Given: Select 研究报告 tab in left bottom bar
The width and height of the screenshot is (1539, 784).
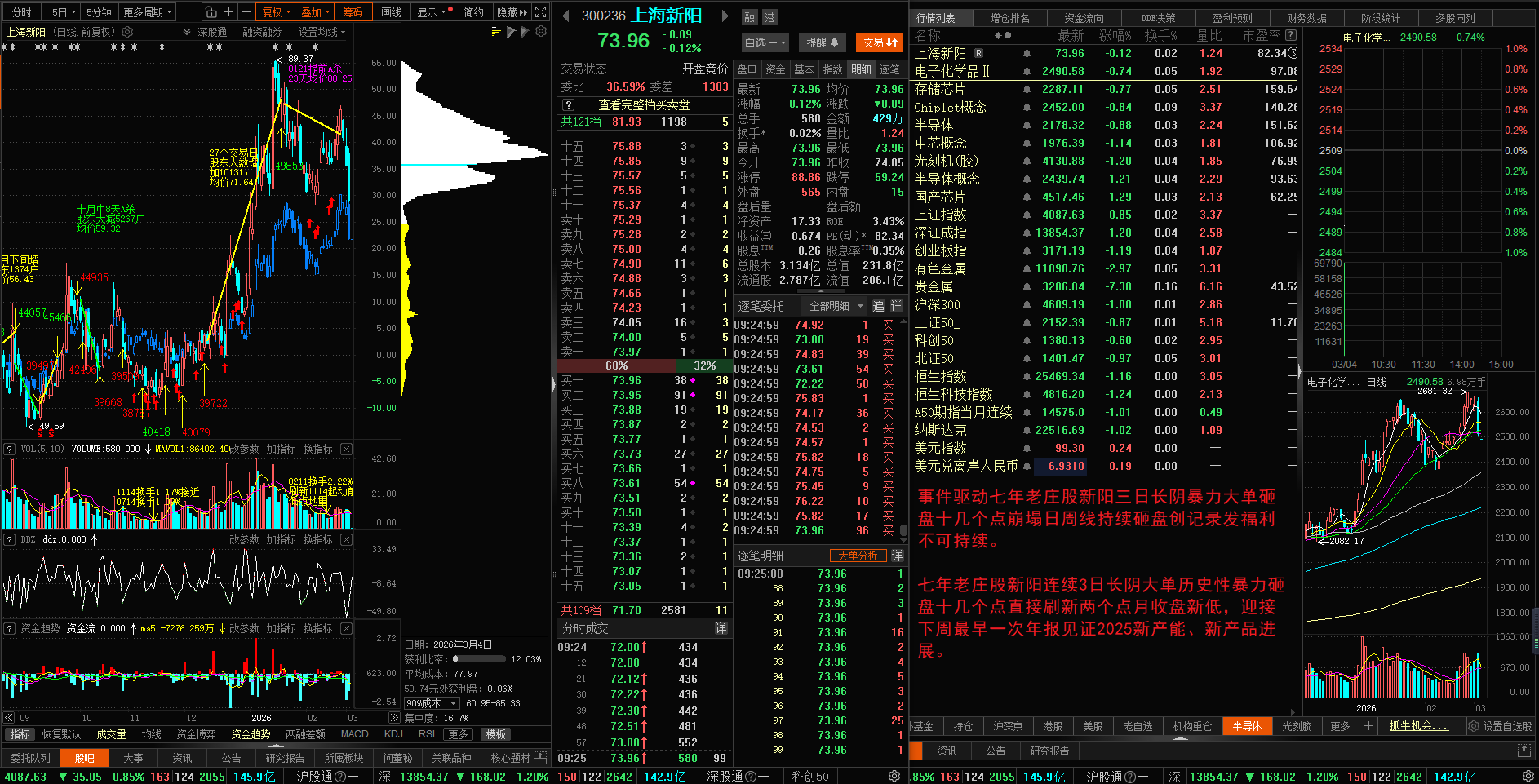Looking at the screenshot, I should coord(285,758).
